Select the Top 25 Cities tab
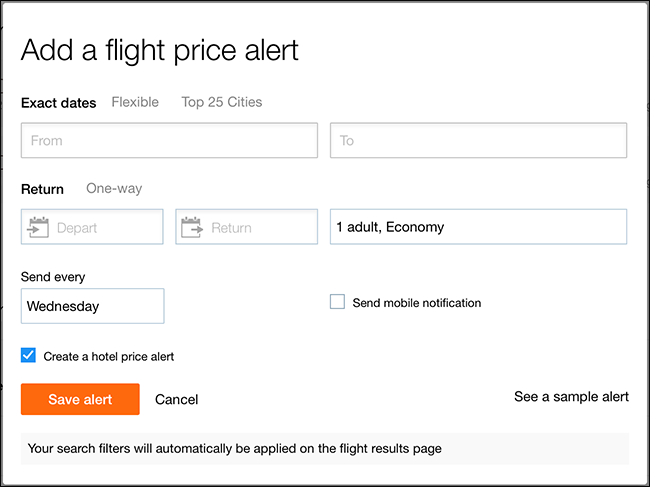 pyautogui.click(x=222, y=102)
